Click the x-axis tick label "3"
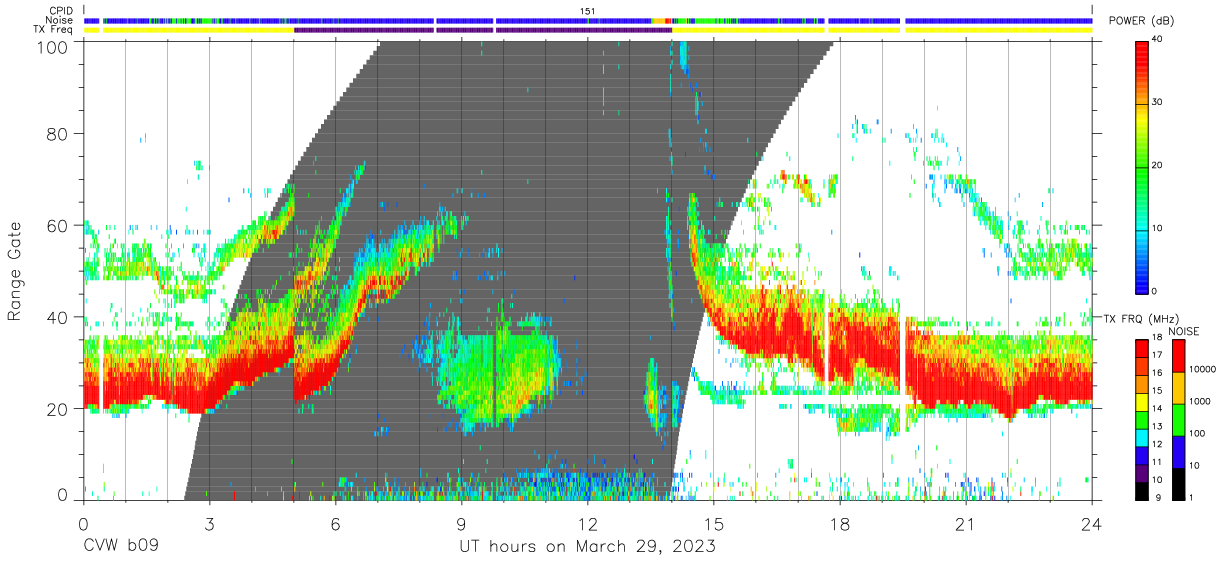The height and width of the screenshot is (567, 1228). click(x=210, y=523)
